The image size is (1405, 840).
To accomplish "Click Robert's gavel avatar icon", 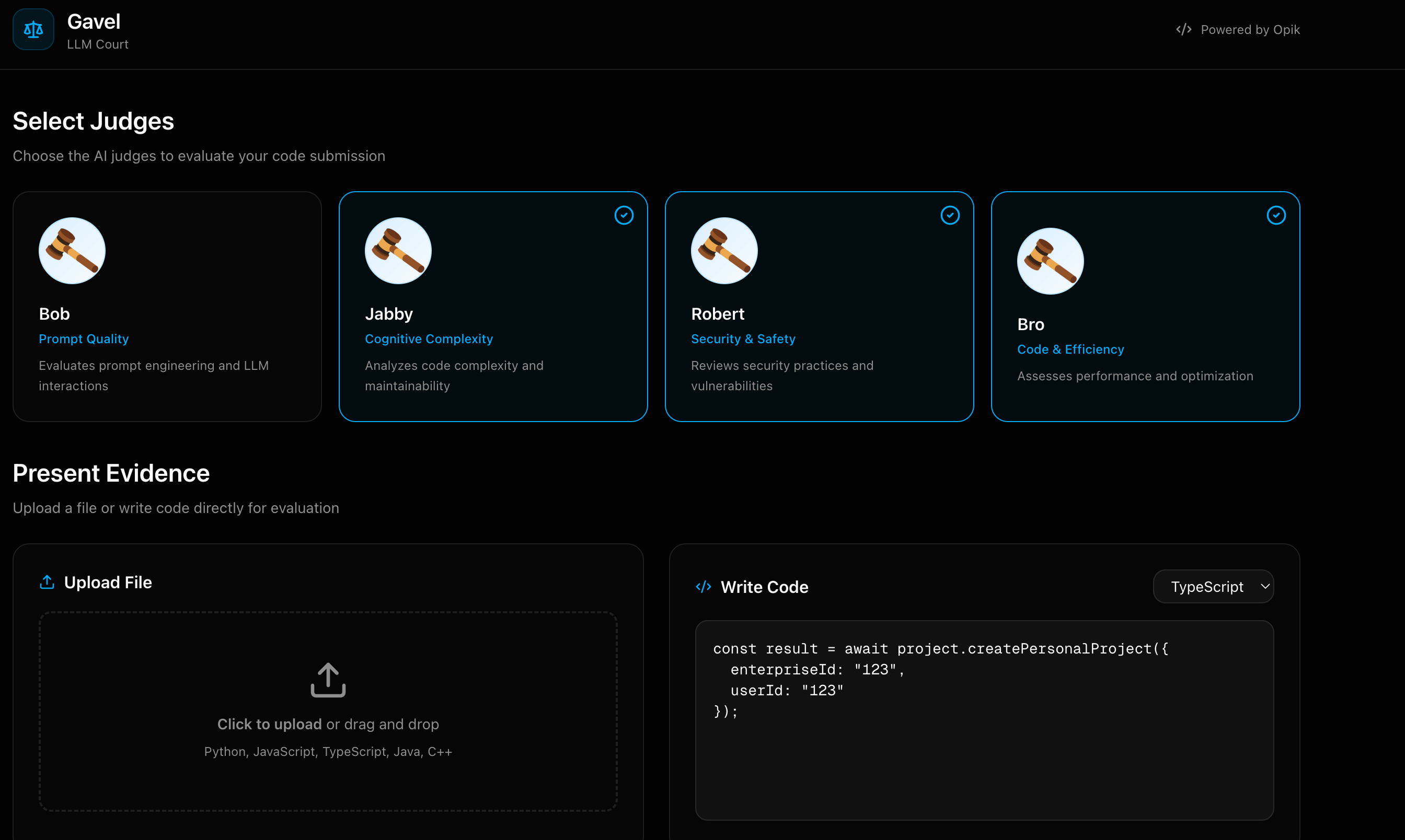I will tap(724, 251).
